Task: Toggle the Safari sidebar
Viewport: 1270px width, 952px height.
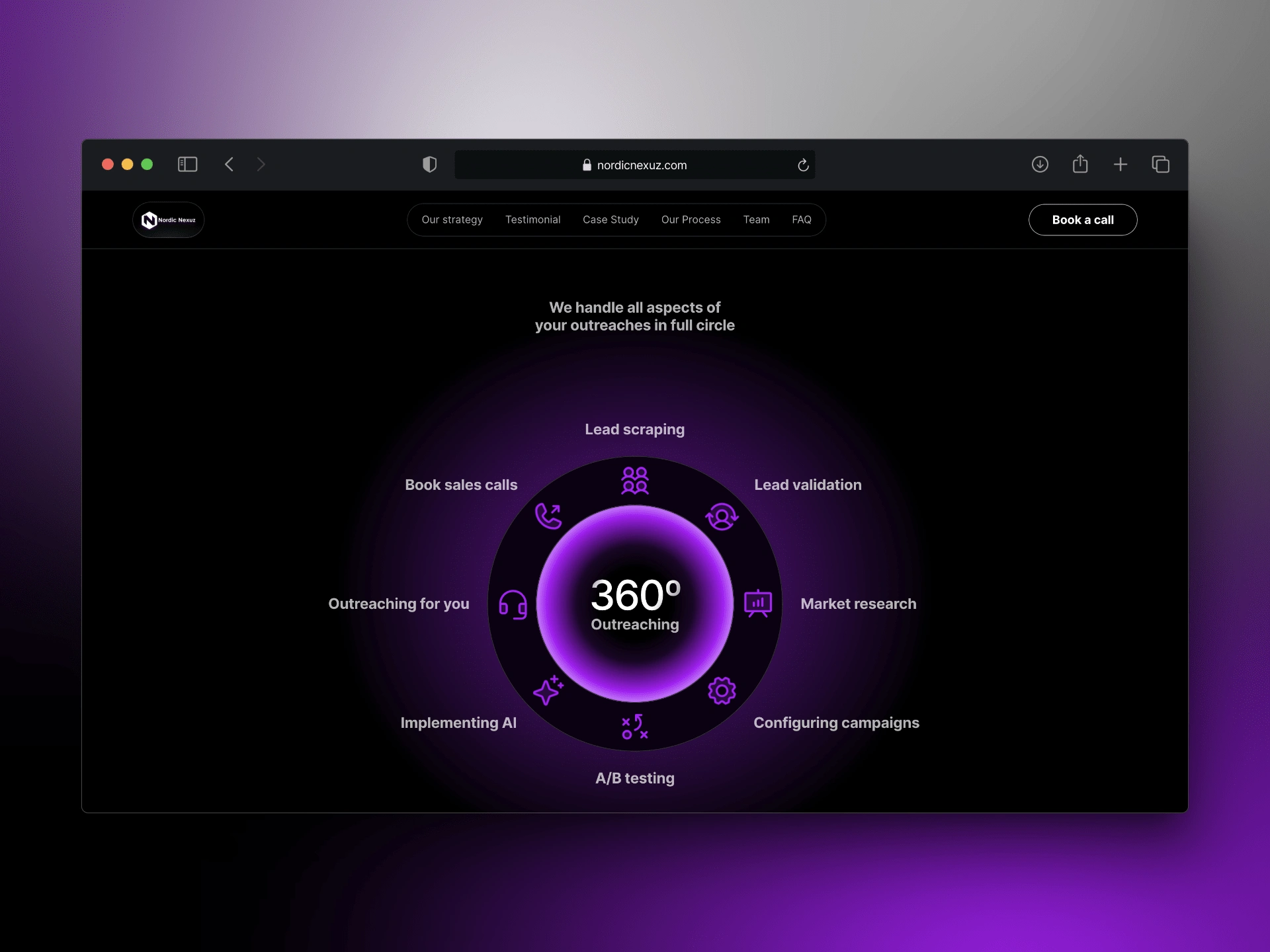Action: pos(188,165)
